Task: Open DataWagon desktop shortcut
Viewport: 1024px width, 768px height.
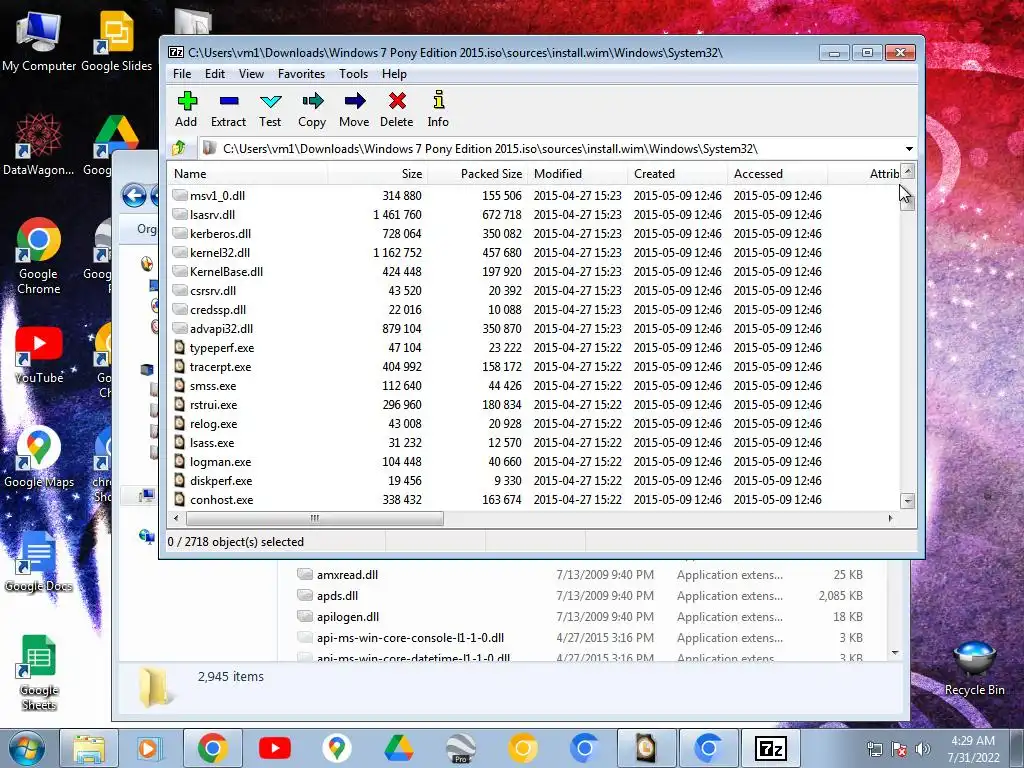Action: pos(39,145)
